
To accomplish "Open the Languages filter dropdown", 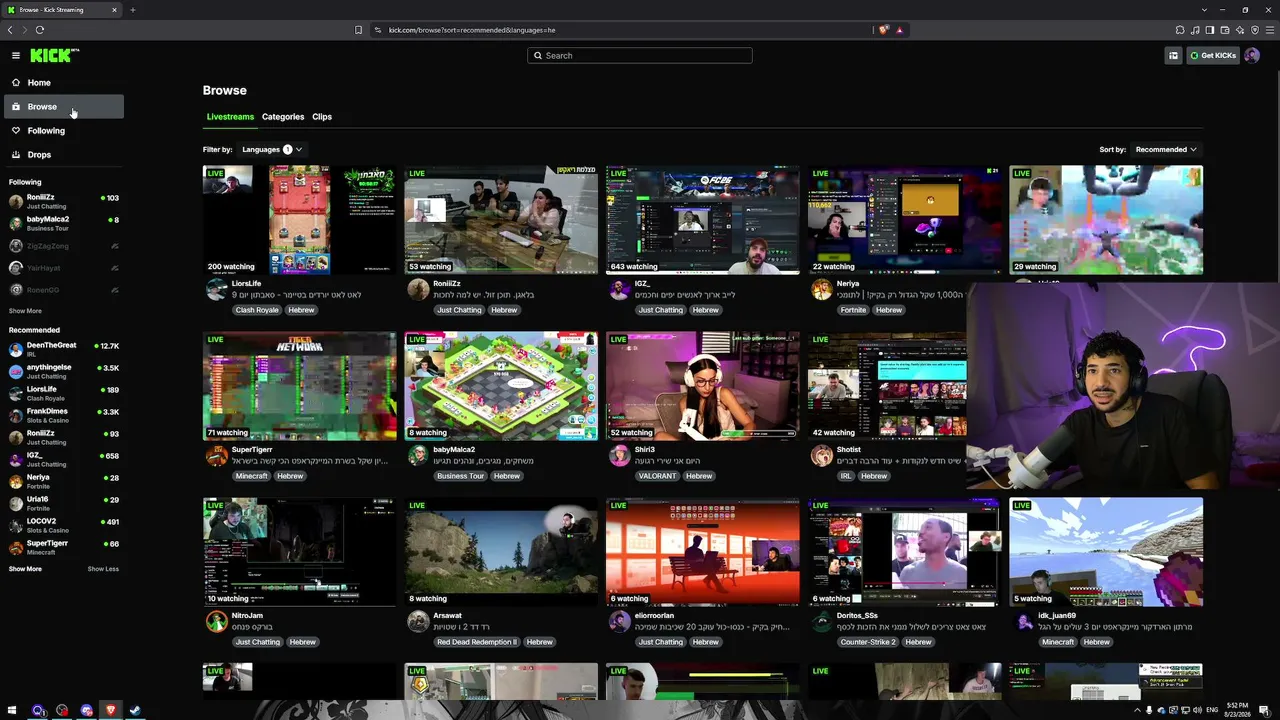I will pyautogui.click(x=272, y=150).
